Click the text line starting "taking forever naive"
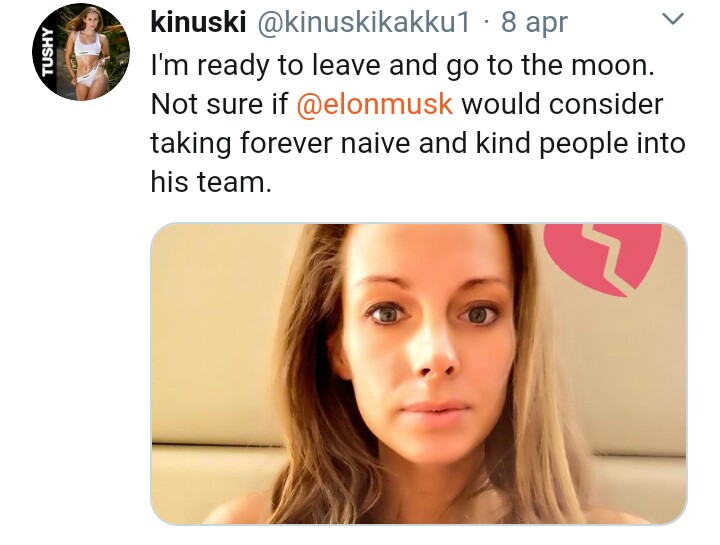Viewport: 720px width, 545px height. (417, 143)
